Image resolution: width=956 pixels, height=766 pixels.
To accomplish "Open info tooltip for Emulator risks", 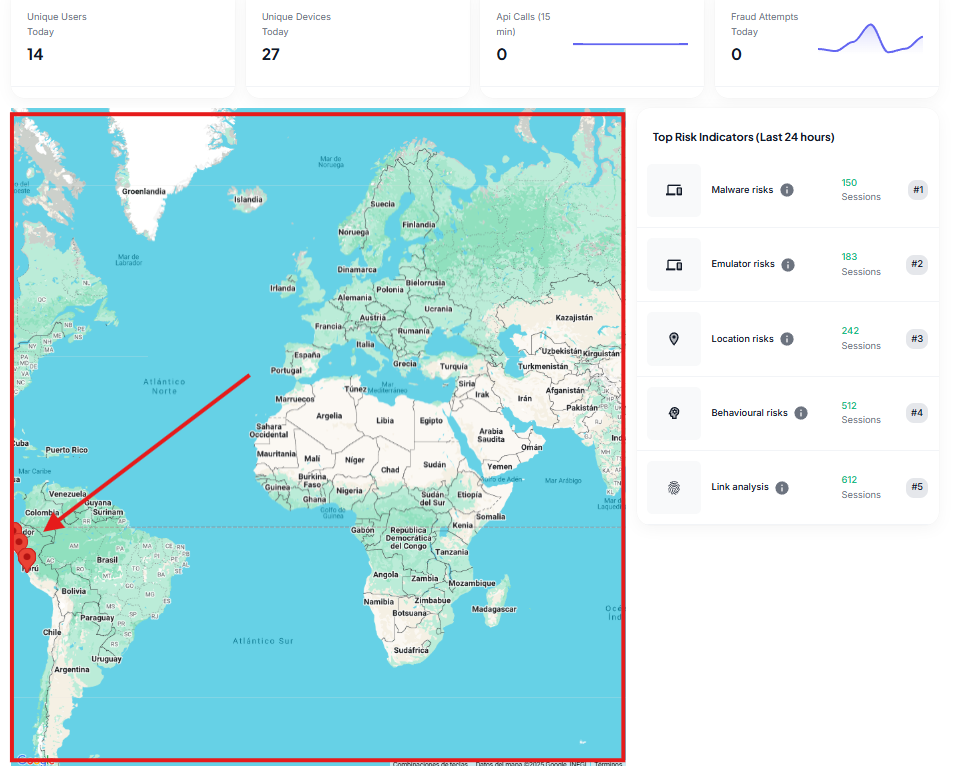I will pos(788,265).
